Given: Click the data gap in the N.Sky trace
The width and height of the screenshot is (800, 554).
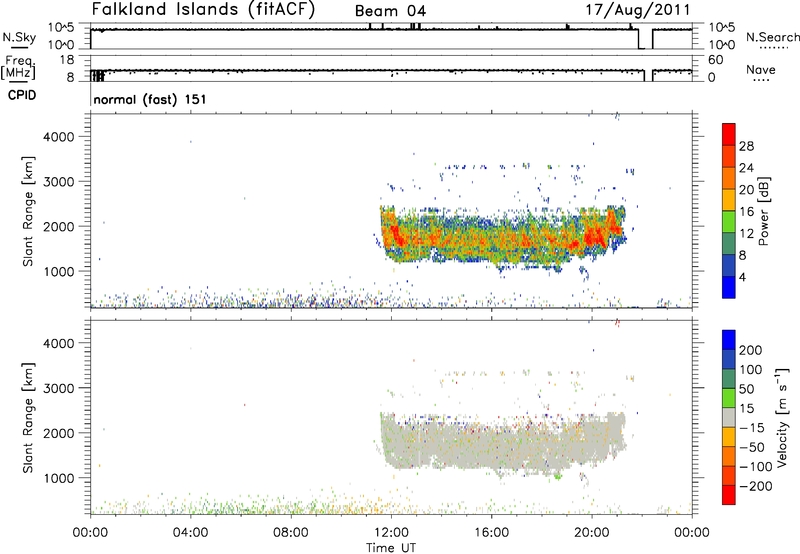Looking at the screenshot, I should tap(645, 39).
